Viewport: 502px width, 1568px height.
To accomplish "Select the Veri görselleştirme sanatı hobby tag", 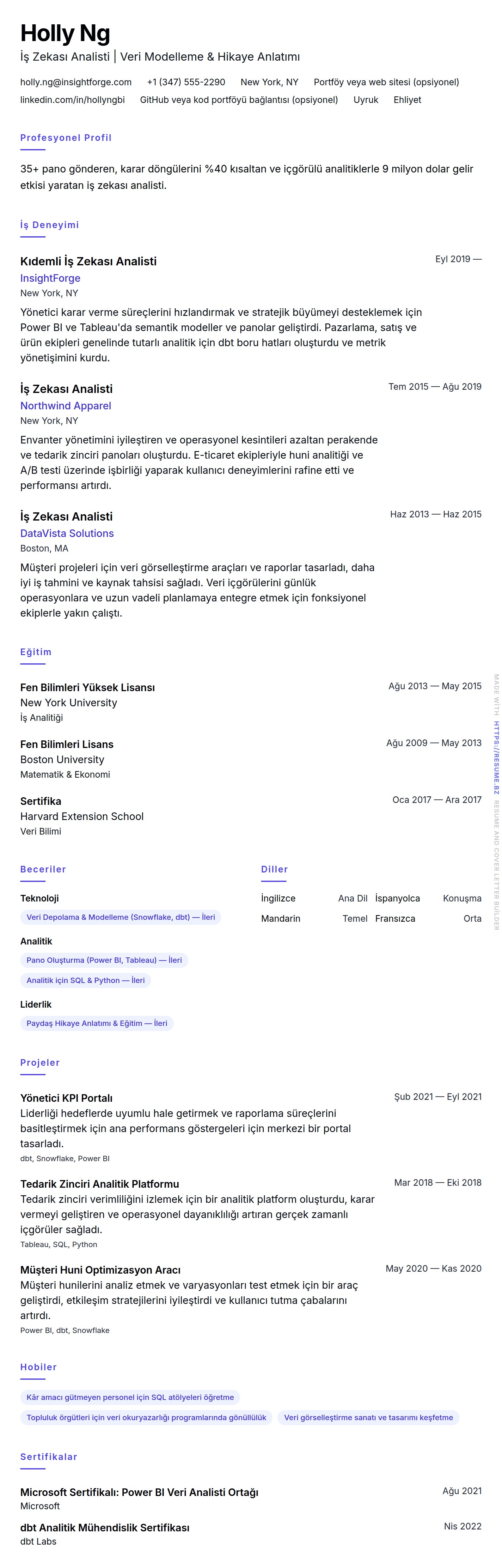I will (368, 1417).
